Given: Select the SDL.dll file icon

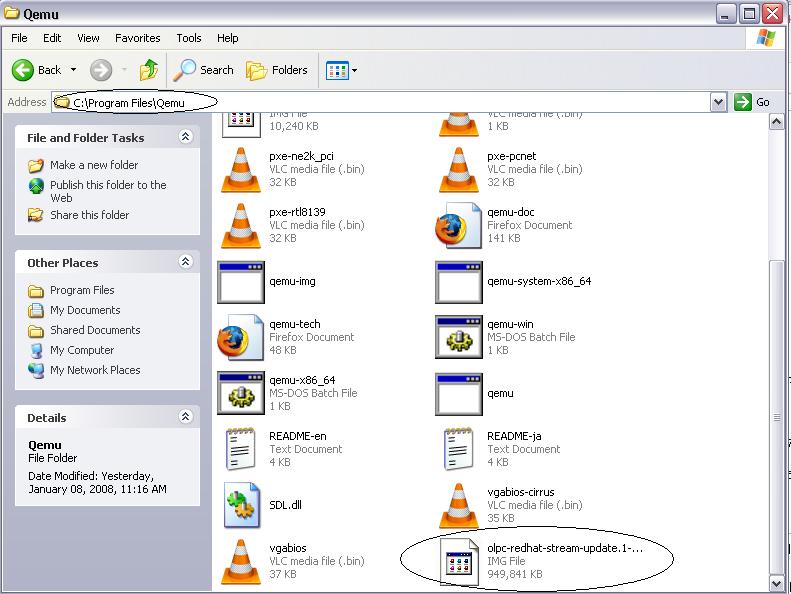Looking at the screenshot, I should coord(241,506).
